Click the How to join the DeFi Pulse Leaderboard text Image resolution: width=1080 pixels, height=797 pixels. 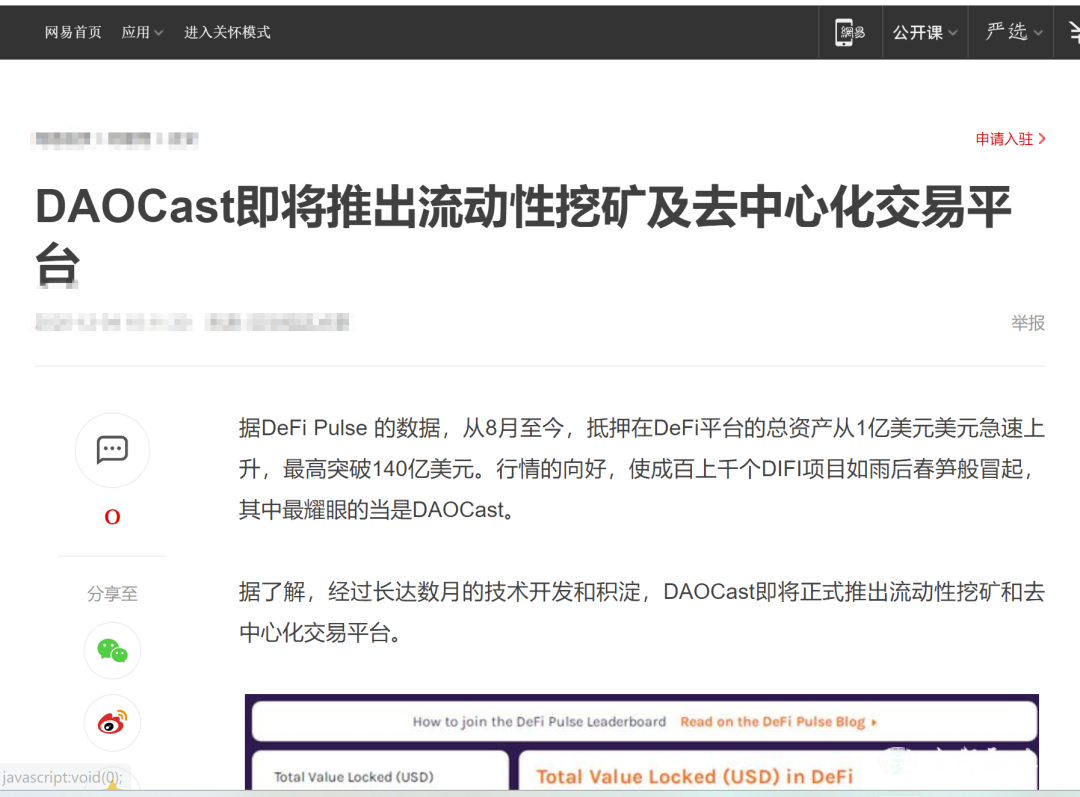pos(539,722)
